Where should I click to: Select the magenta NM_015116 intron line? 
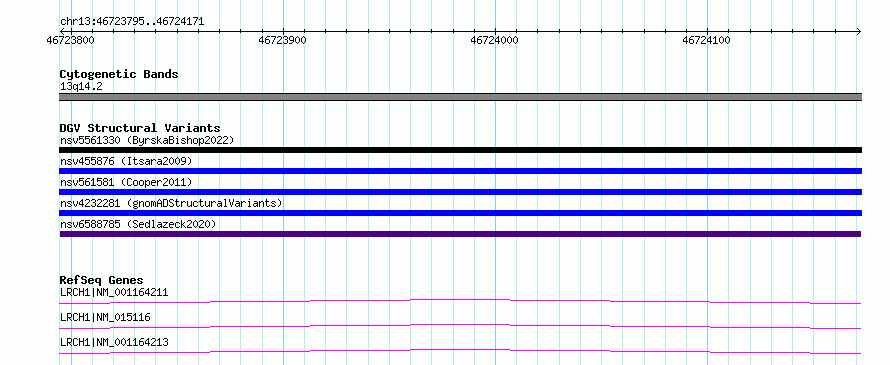460,326
